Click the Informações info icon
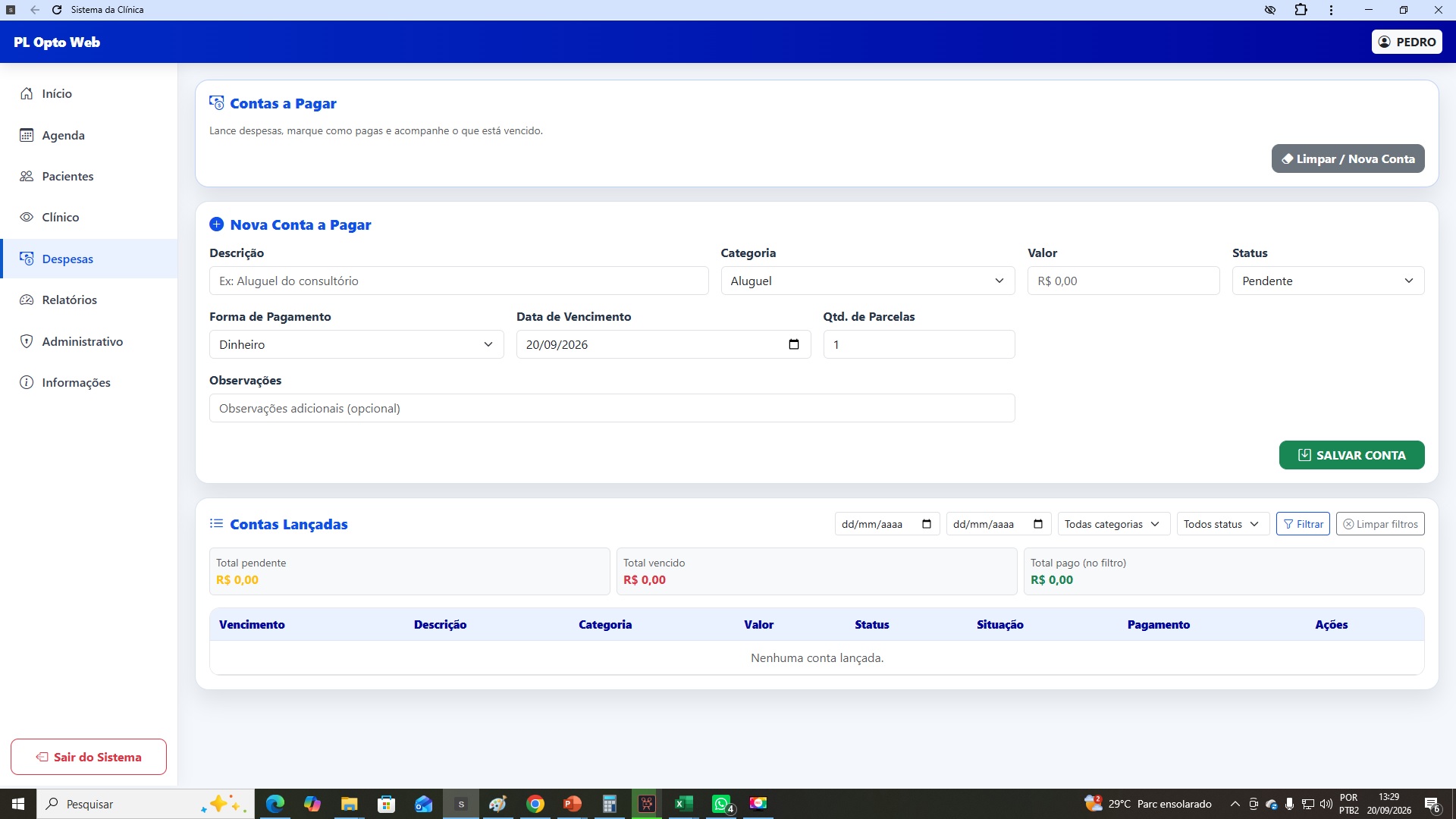Viewport: 1456px width, 819px height. [x=27, y=382]
